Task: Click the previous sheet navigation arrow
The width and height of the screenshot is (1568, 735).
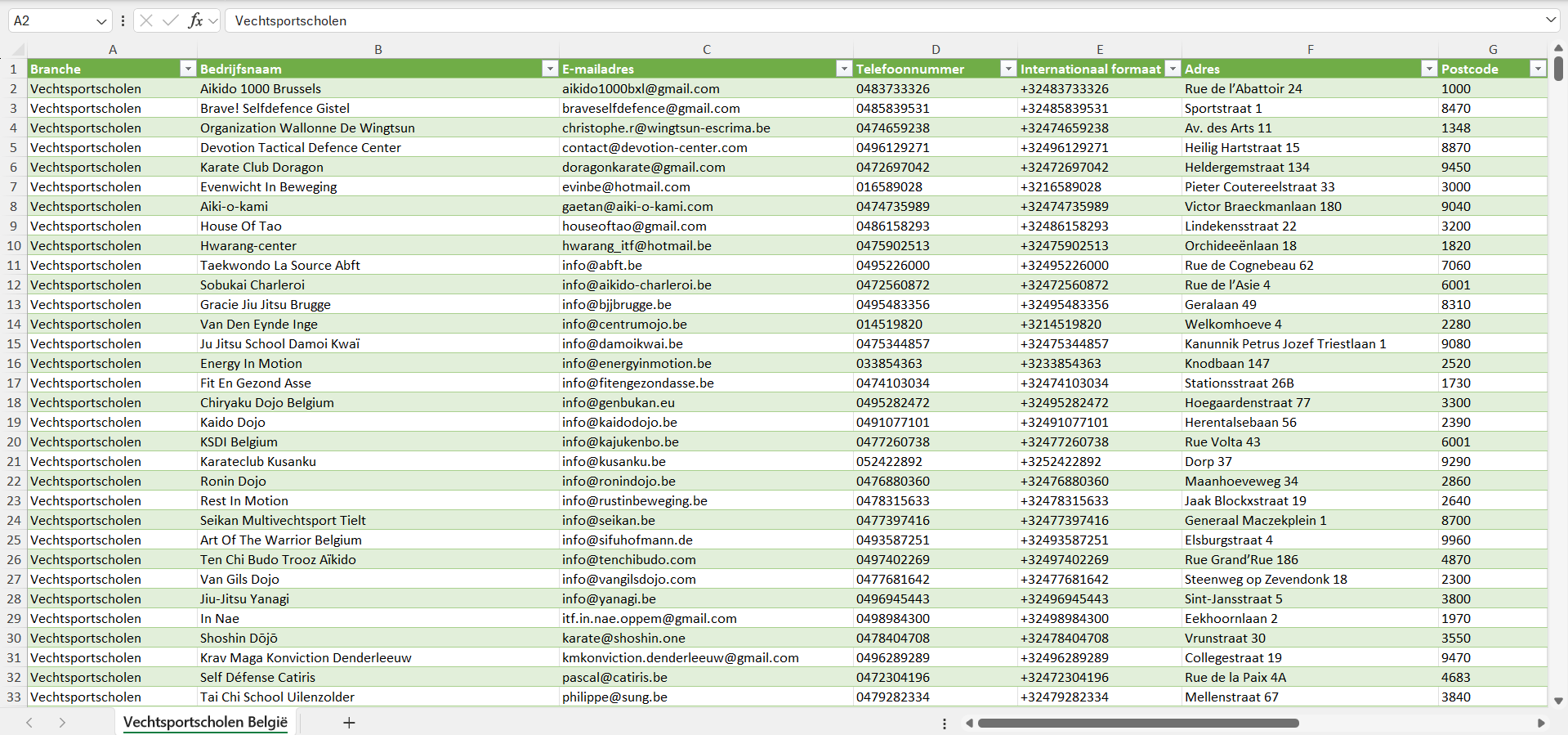Action: [29, 723]
